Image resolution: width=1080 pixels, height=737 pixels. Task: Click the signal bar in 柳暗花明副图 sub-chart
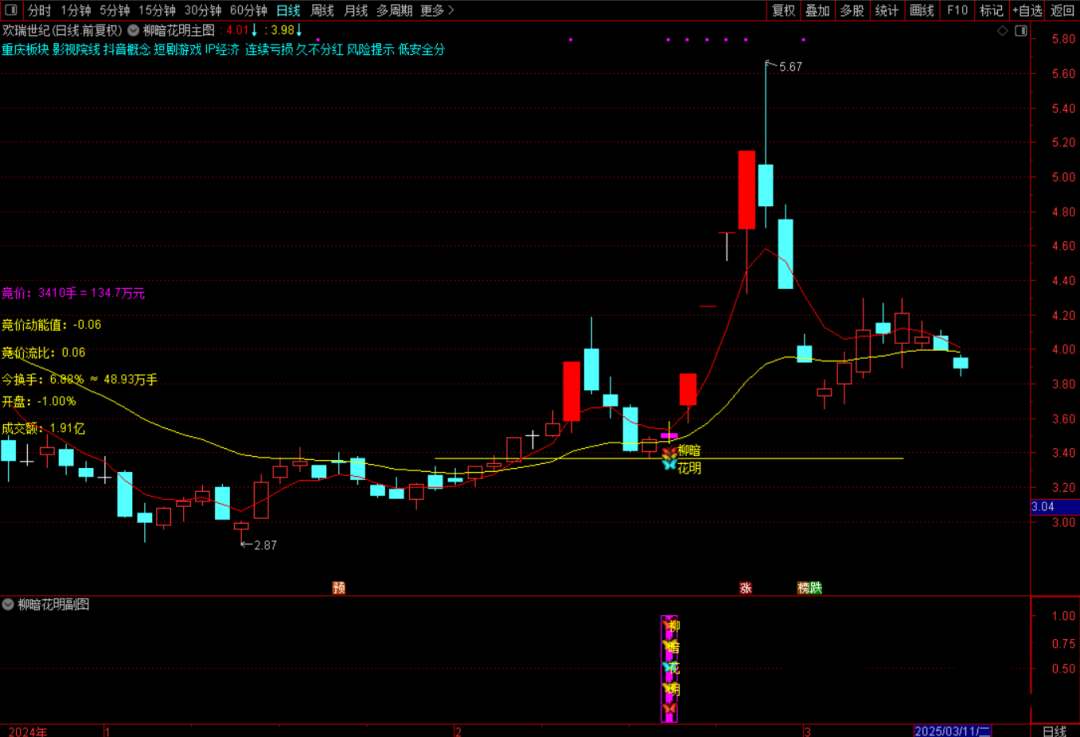pos(670,668)
